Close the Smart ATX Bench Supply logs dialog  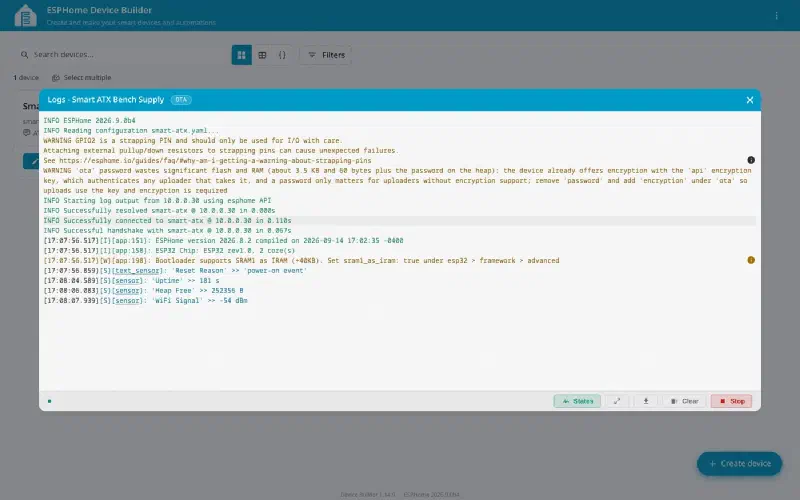[749, 100]
